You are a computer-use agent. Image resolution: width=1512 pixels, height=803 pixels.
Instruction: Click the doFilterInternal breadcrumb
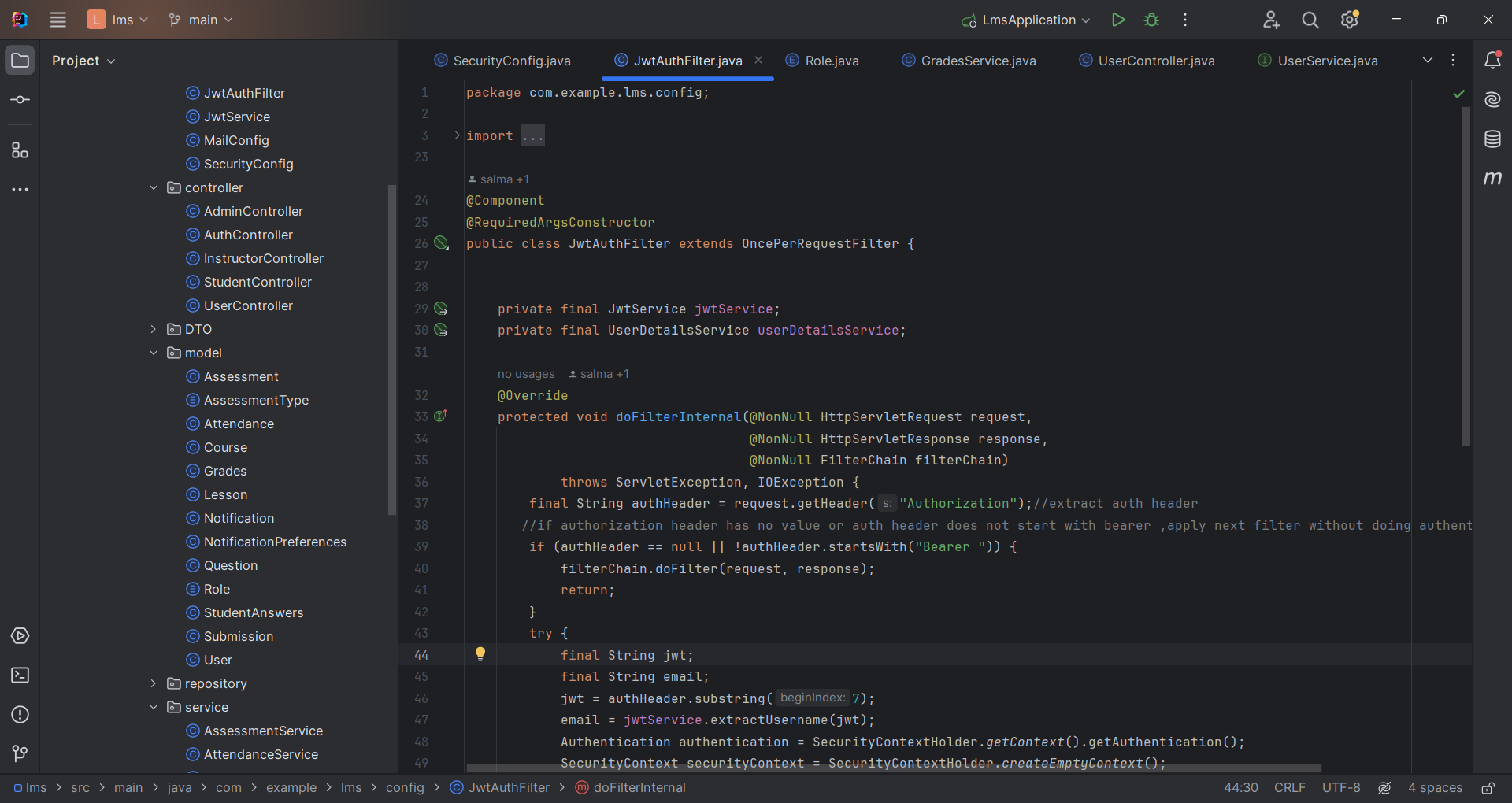631,788
